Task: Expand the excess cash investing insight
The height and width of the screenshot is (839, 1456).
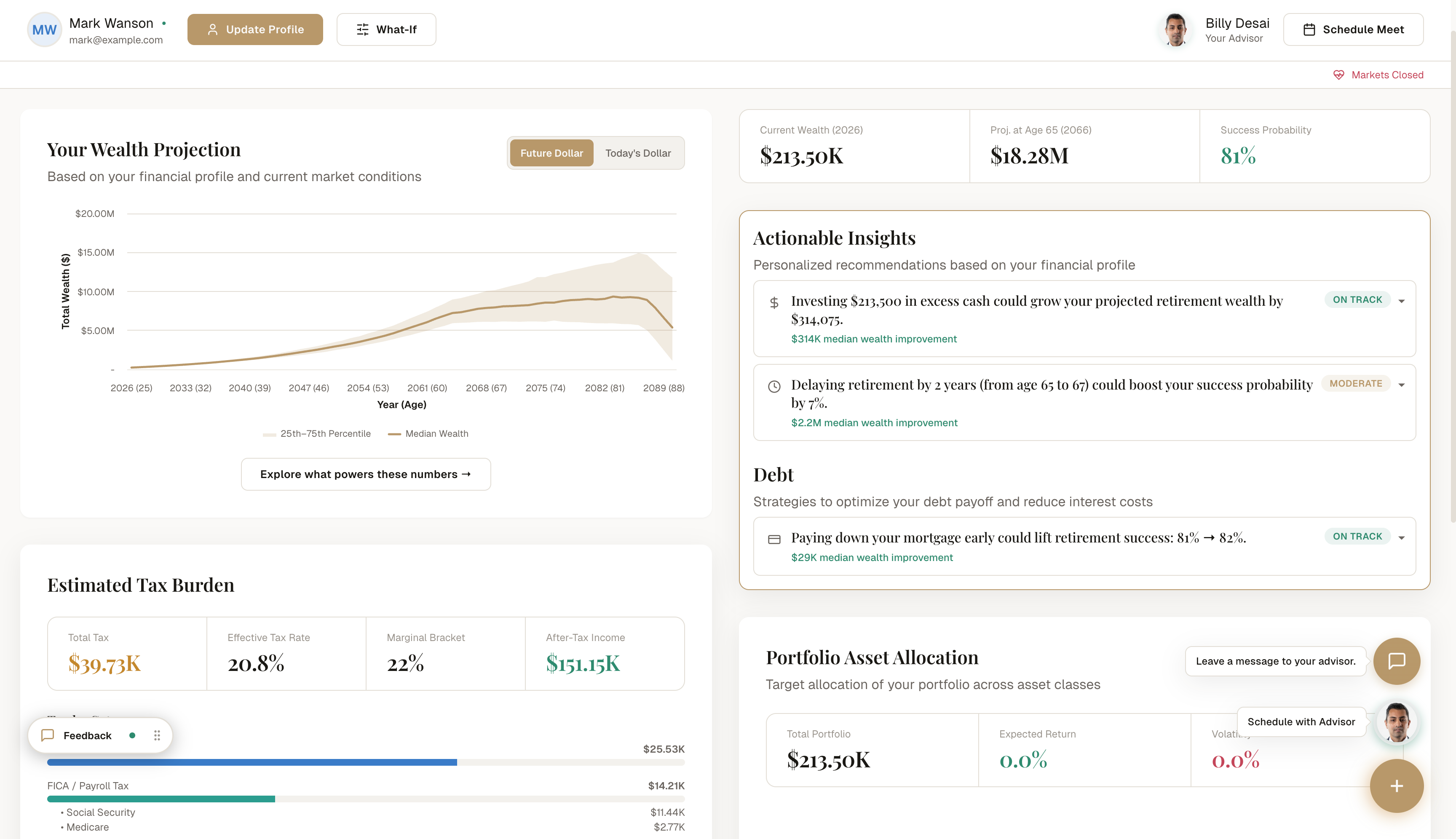Action: pyautogui.click(x=1401, y=302)
